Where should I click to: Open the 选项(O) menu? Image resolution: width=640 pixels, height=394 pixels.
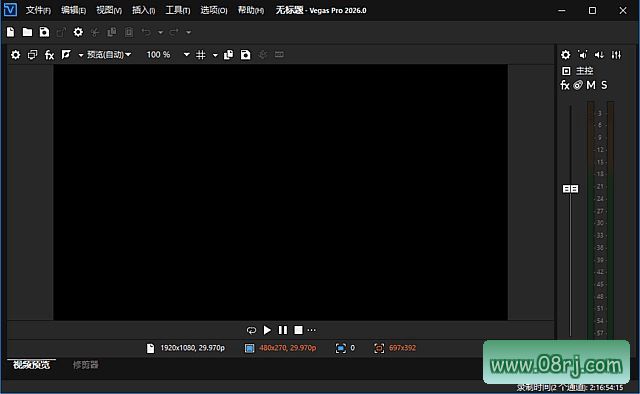[213, 10]
